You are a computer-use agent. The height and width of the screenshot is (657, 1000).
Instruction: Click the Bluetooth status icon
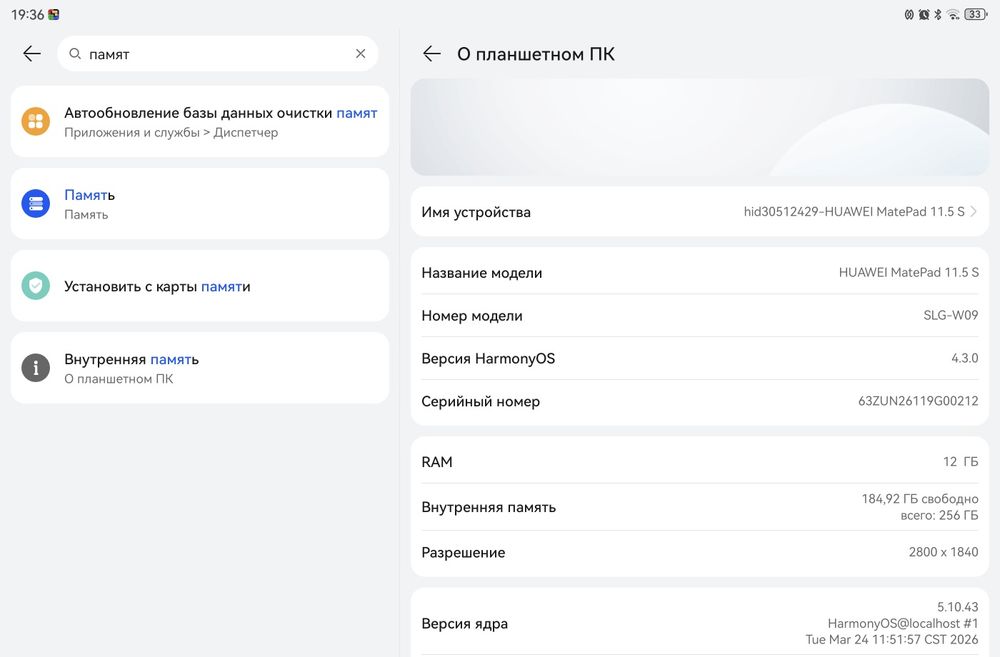(938, 14)
